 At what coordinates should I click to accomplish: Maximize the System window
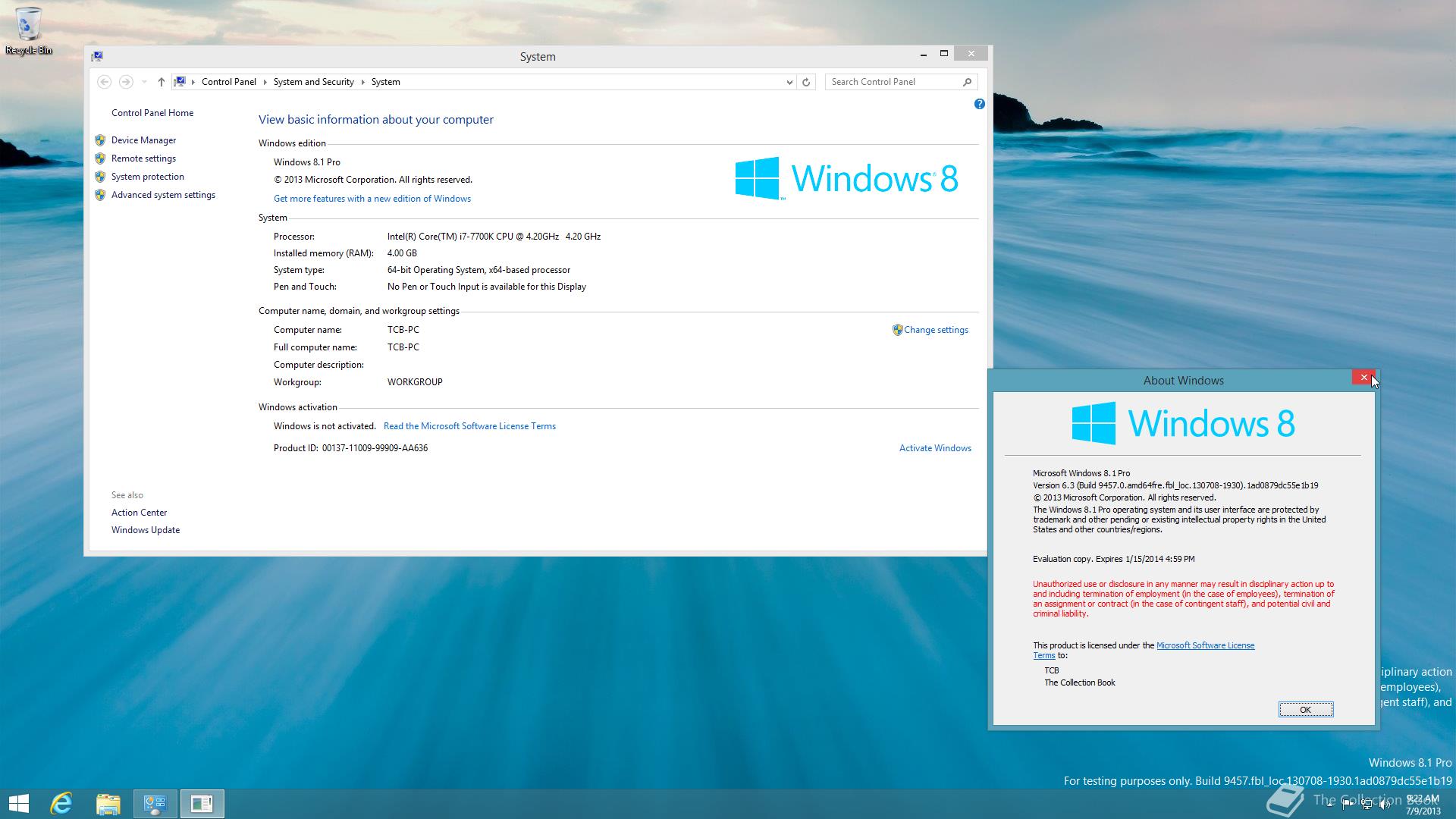pos(944,53)
